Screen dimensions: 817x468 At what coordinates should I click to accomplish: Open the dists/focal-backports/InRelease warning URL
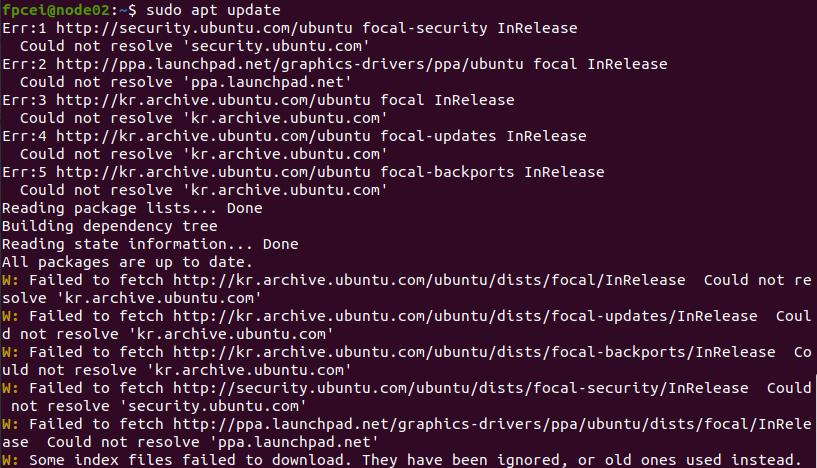tap(474, 352)
